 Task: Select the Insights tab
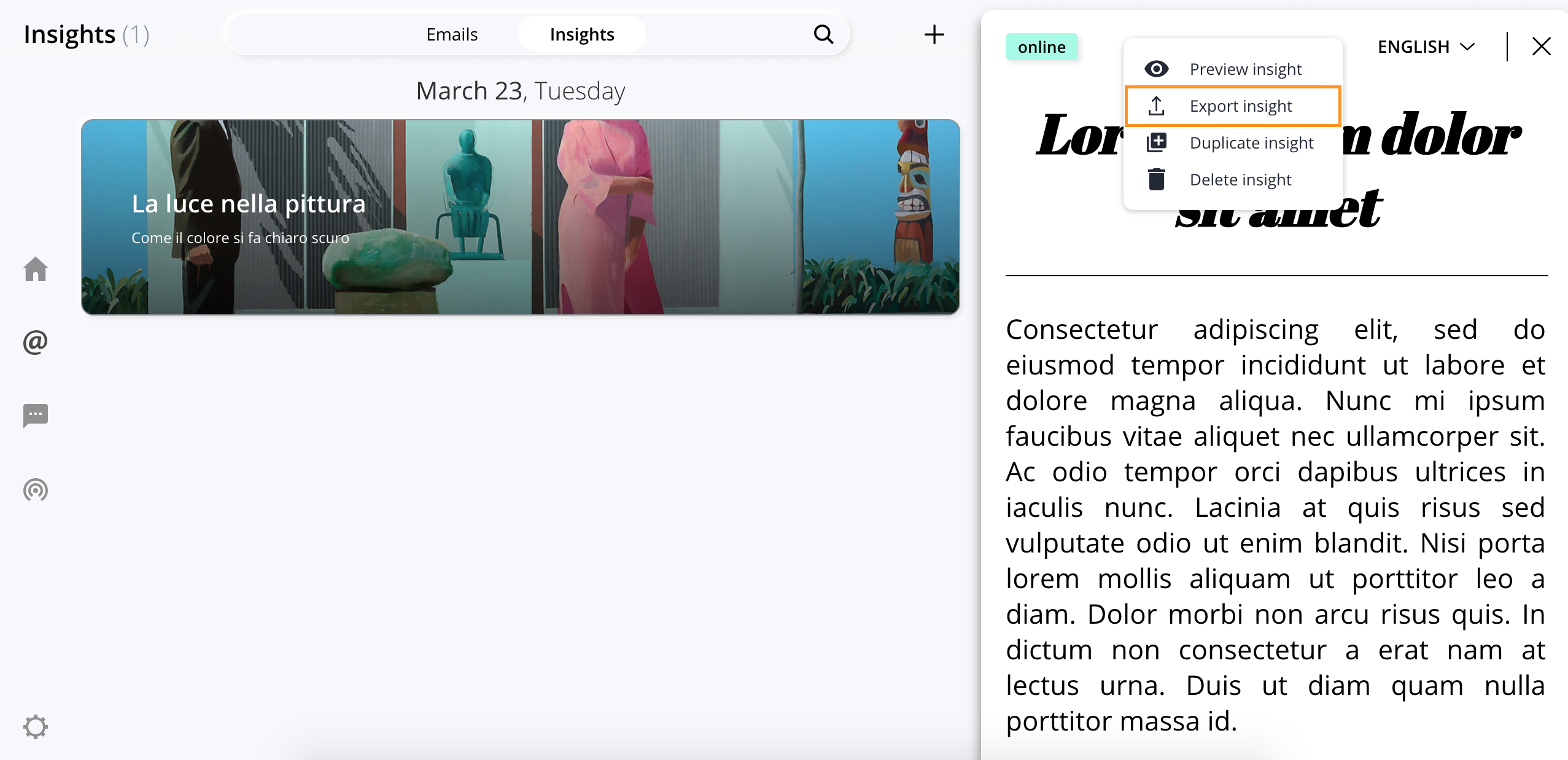point(582,34)
